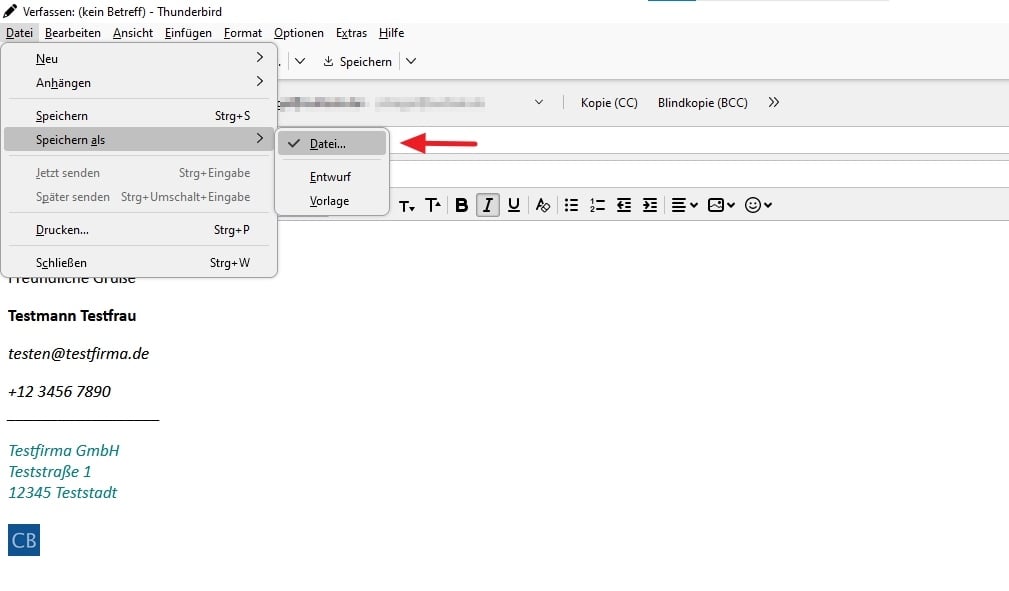Choose Entwurf in the Speichern als submenu
Viewport: 1009px width, 591px height.
[x=330, y=177]
